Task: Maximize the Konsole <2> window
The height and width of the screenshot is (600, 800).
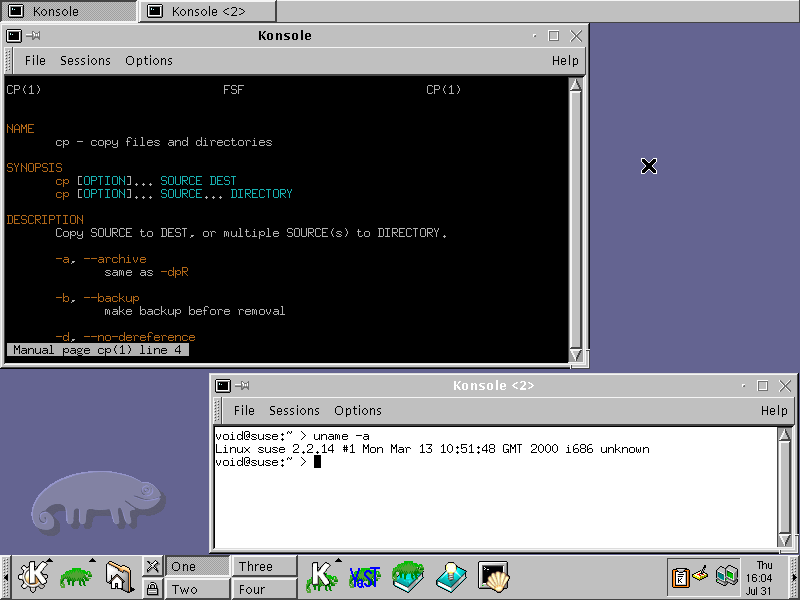Action: (x=763, y=386)
